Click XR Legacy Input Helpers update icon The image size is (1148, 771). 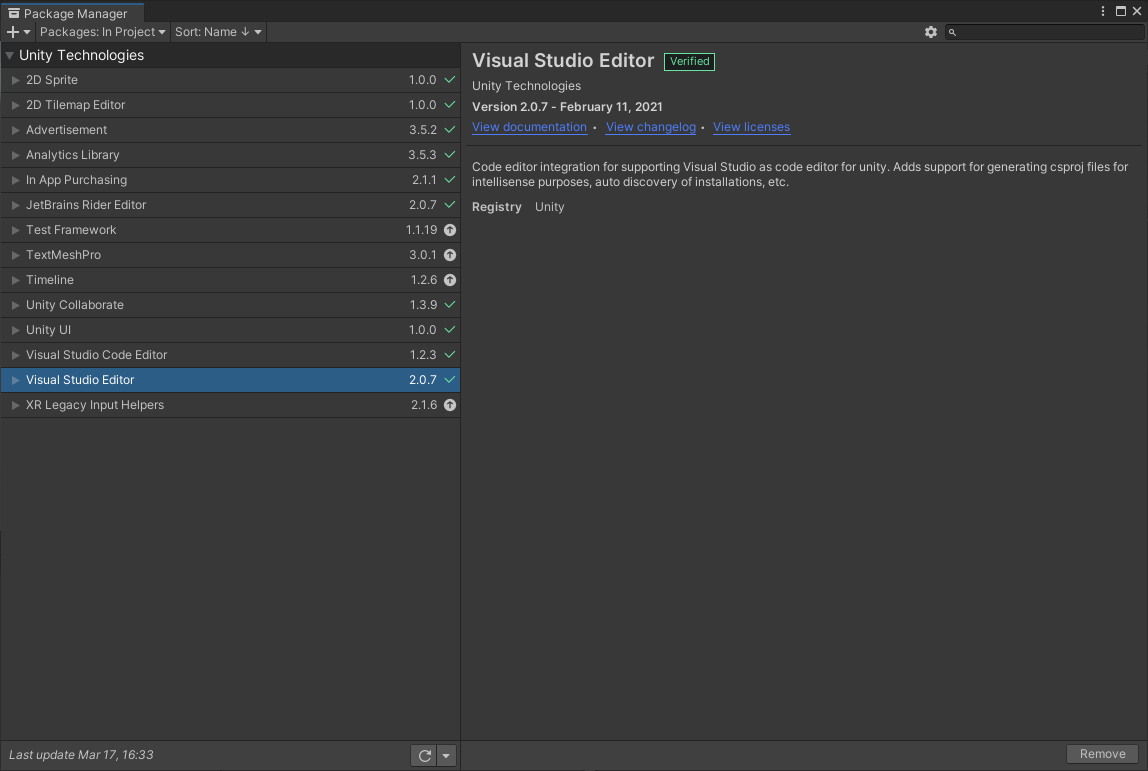click(450, 405)
